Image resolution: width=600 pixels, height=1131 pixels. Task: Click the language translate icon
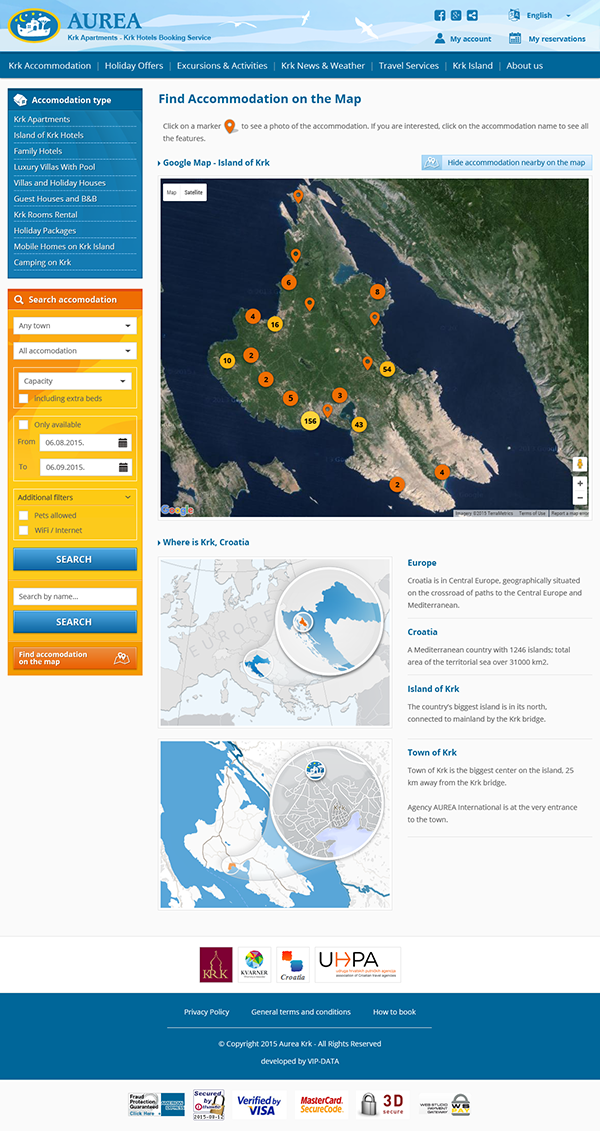click(514, 14)
